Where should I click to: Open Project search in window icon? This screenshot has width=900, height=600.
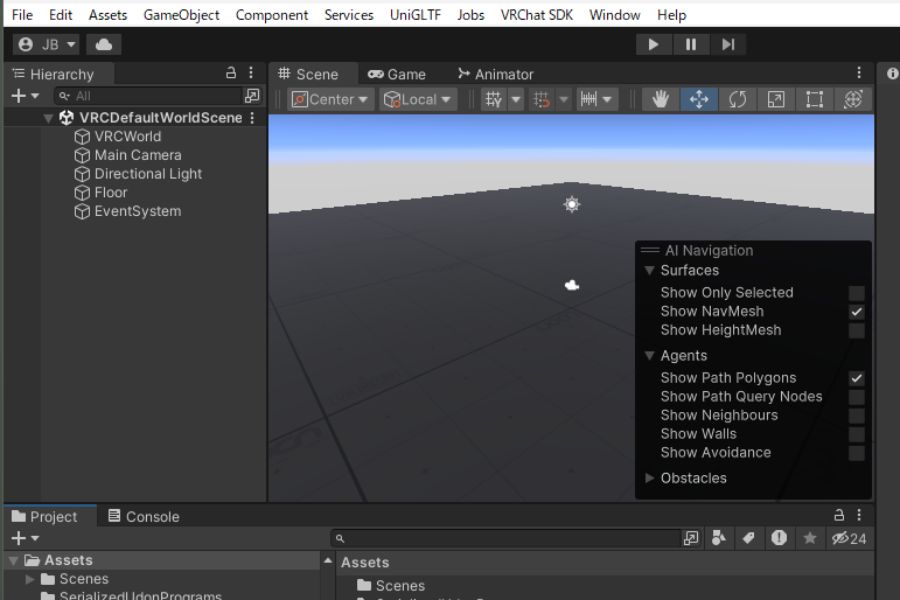coord(690,538)
